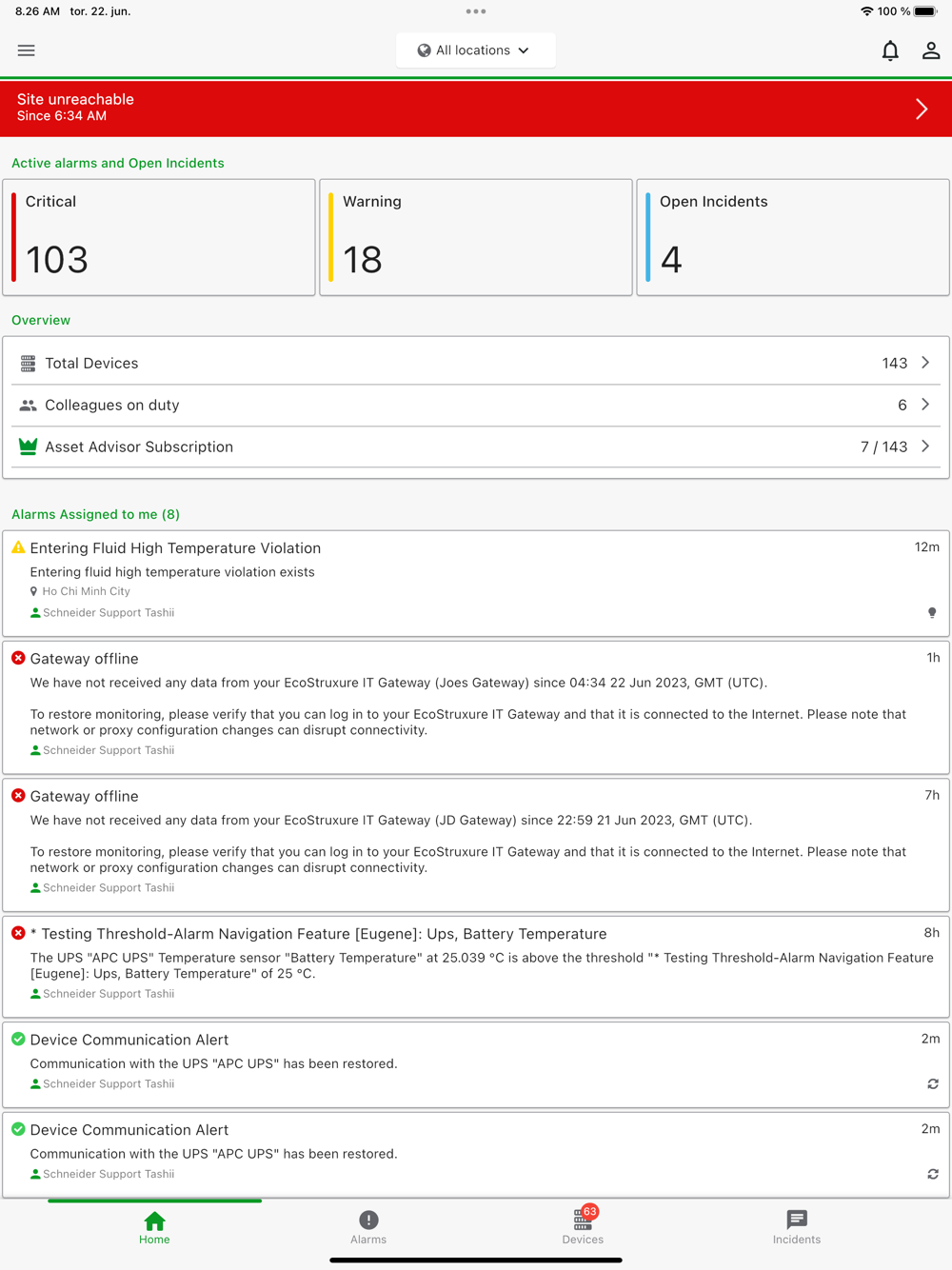
Task: Click the 7 / 143 subscription count
Action: coord(884,446)
